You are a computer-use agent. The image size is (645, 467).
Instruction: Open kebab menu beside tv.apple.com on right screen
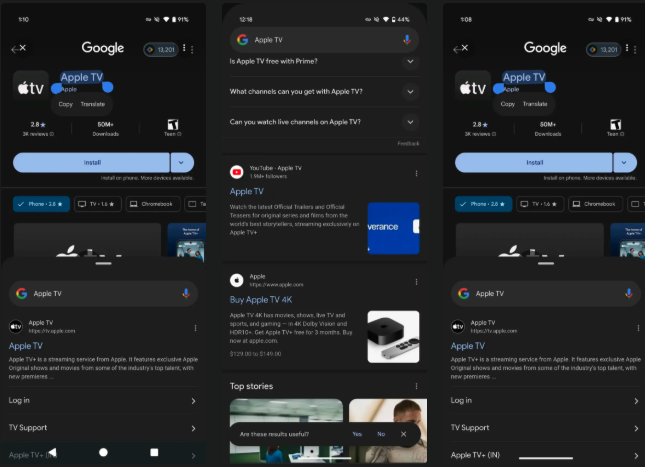pos(638,328)
